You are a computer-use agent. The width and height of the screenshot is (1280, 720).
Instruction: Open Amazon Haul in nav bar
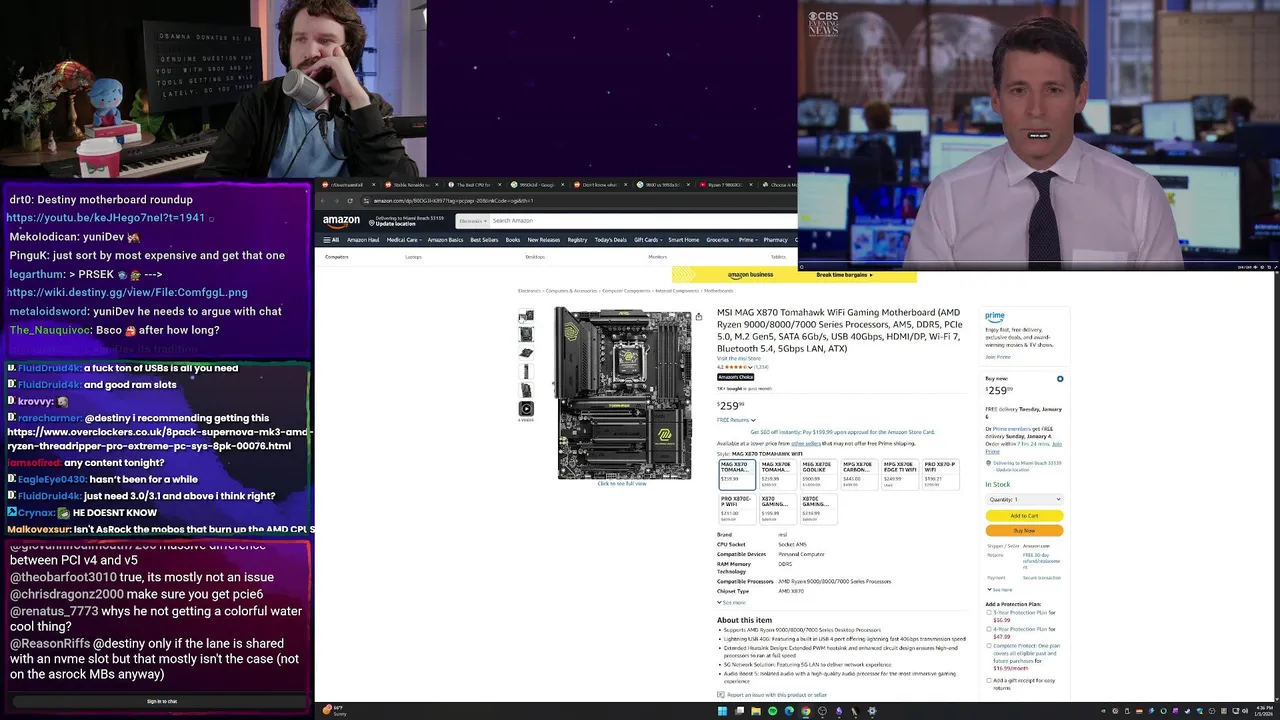363,240
